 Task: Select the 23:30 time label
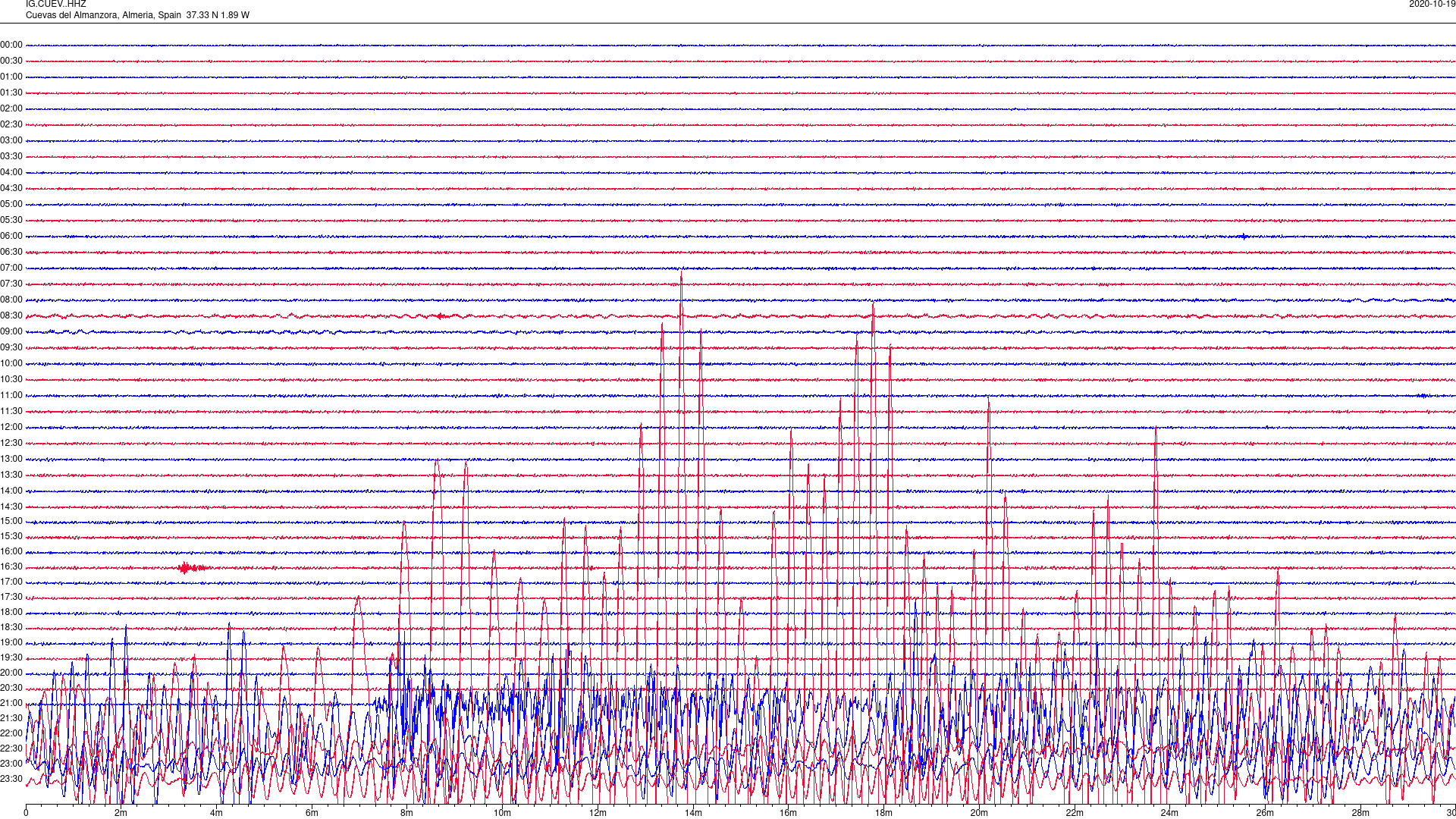coord(11,779)
